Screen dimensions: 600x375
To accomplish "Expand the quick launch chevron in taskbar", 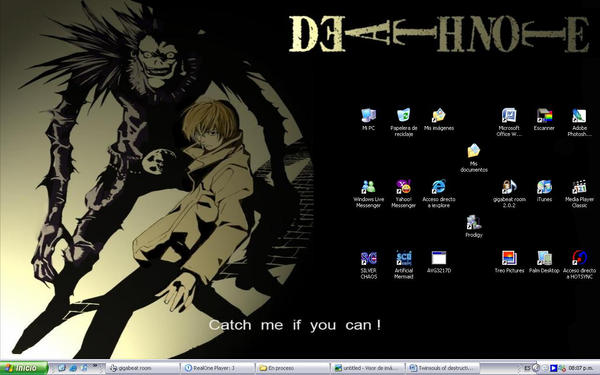I will (x=94, y=366).
